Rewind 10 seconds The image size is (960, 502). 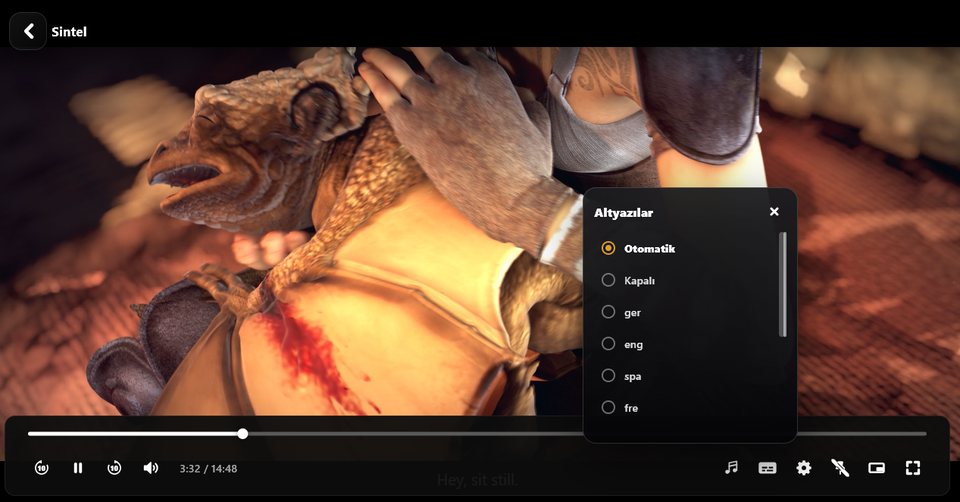coord(41,468)
